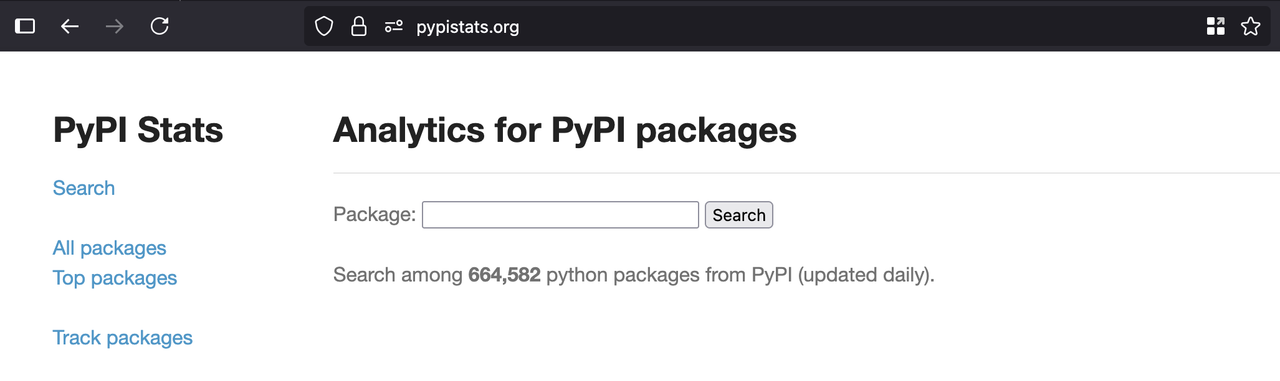This screenshot has width=1280, height=381.
Task: Focus the Package text input field
Action: [x=560, y=215]
